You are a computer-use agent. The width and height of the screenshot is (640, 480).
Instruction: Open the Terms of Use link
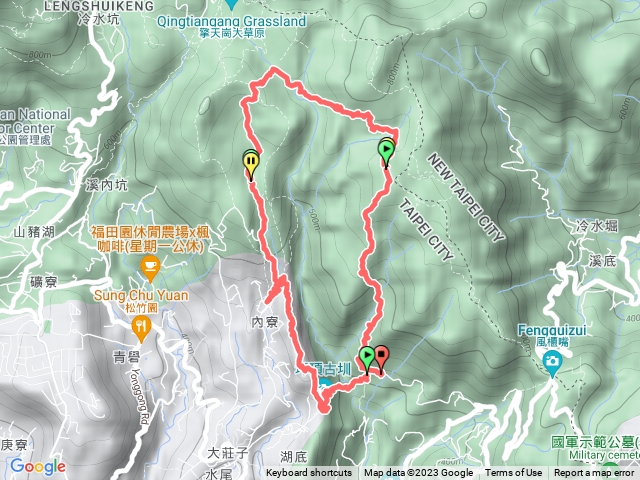513,473
